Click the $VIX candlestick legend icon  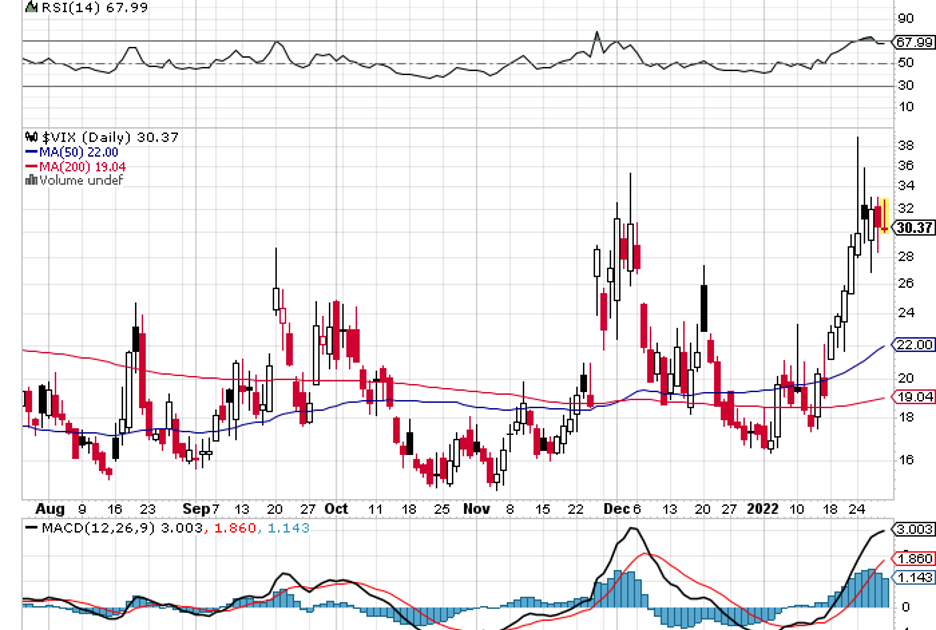[31, 137]
